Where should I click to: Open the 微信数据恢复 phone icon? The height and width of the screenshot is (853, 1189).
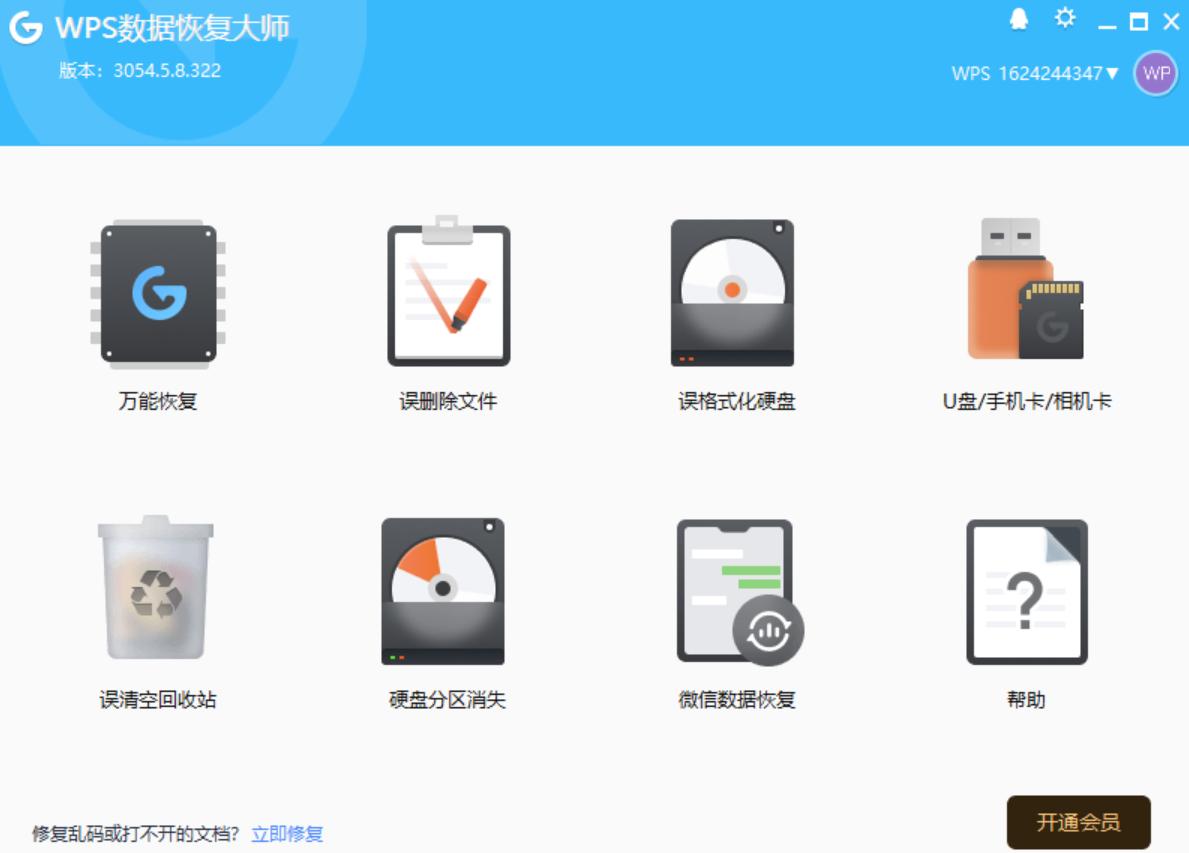pyautogui.click(x=740, y=593)
